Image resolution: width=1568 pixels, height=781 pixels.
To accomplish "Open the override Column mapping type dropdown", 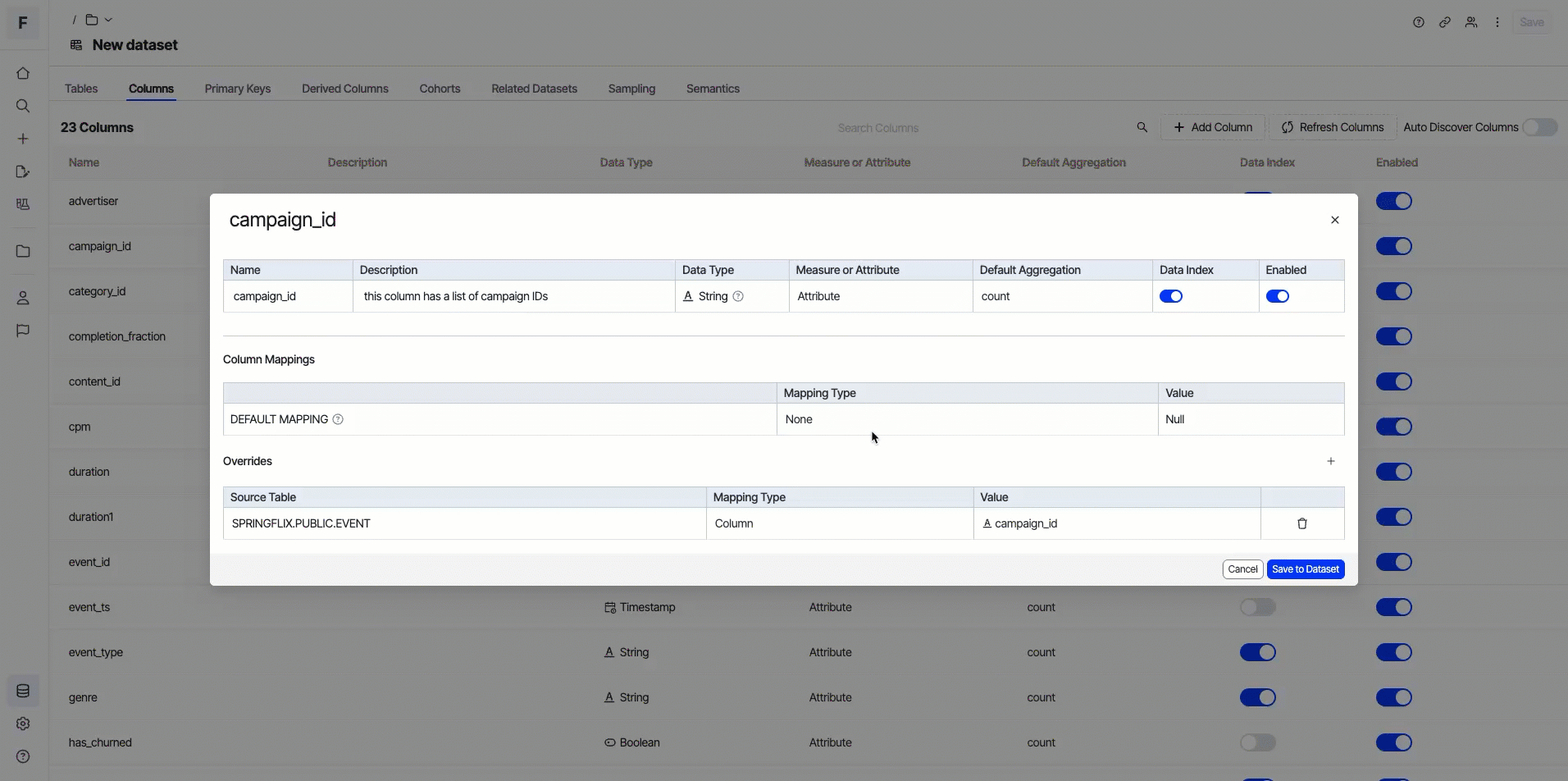I will 840,523.
